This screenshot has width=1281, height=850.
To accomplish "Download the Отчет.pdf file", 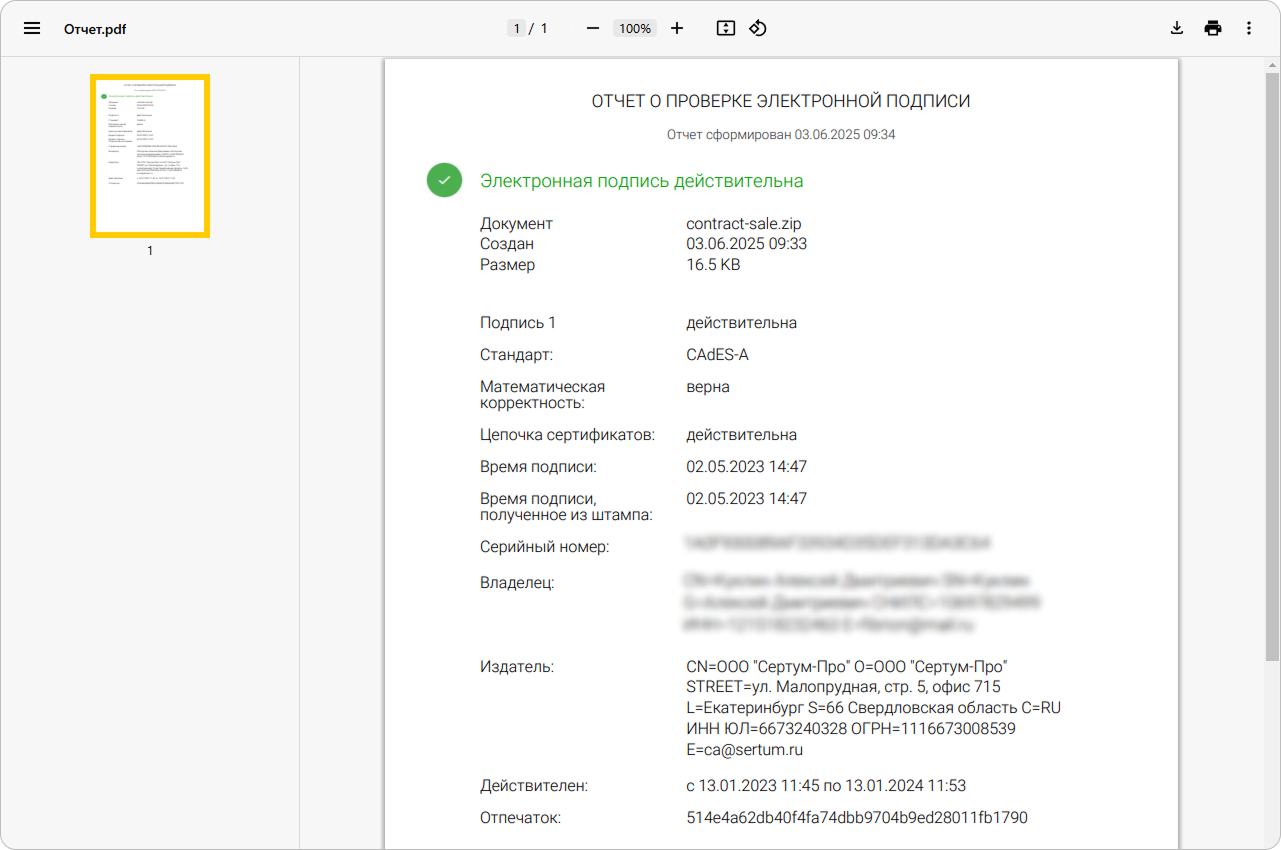I will [1177, 28].
